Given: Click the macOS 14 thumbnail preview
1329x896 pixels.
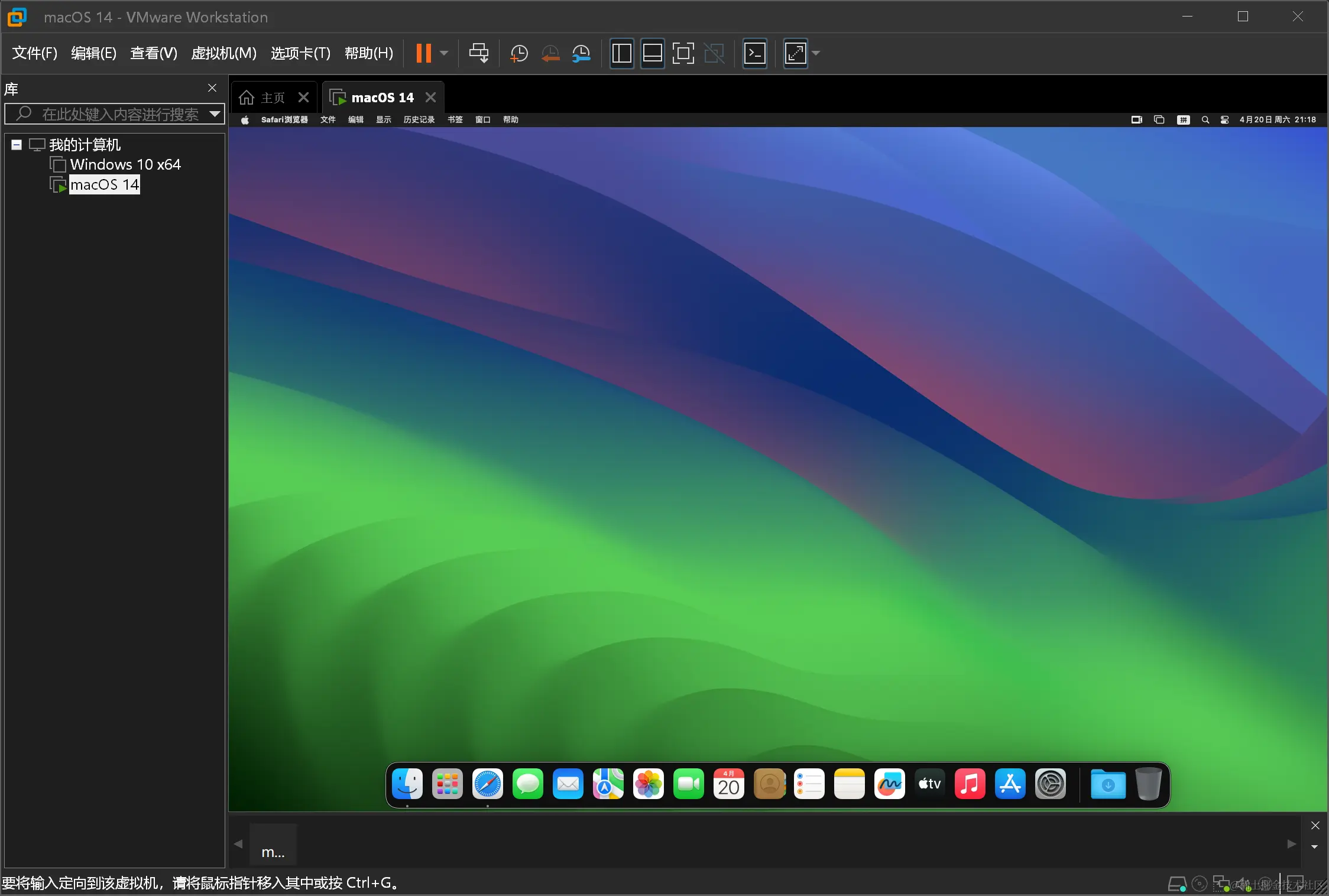Looking at the screenshot, I should point(273,845).
